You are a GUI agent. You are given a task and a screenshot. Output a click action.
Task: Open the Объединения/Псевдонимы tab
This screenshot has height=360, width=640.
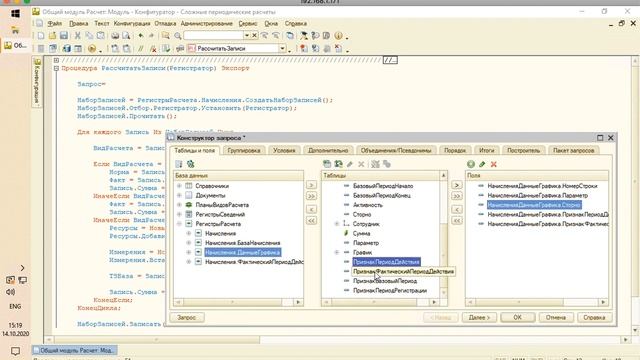tap(396, 150)
